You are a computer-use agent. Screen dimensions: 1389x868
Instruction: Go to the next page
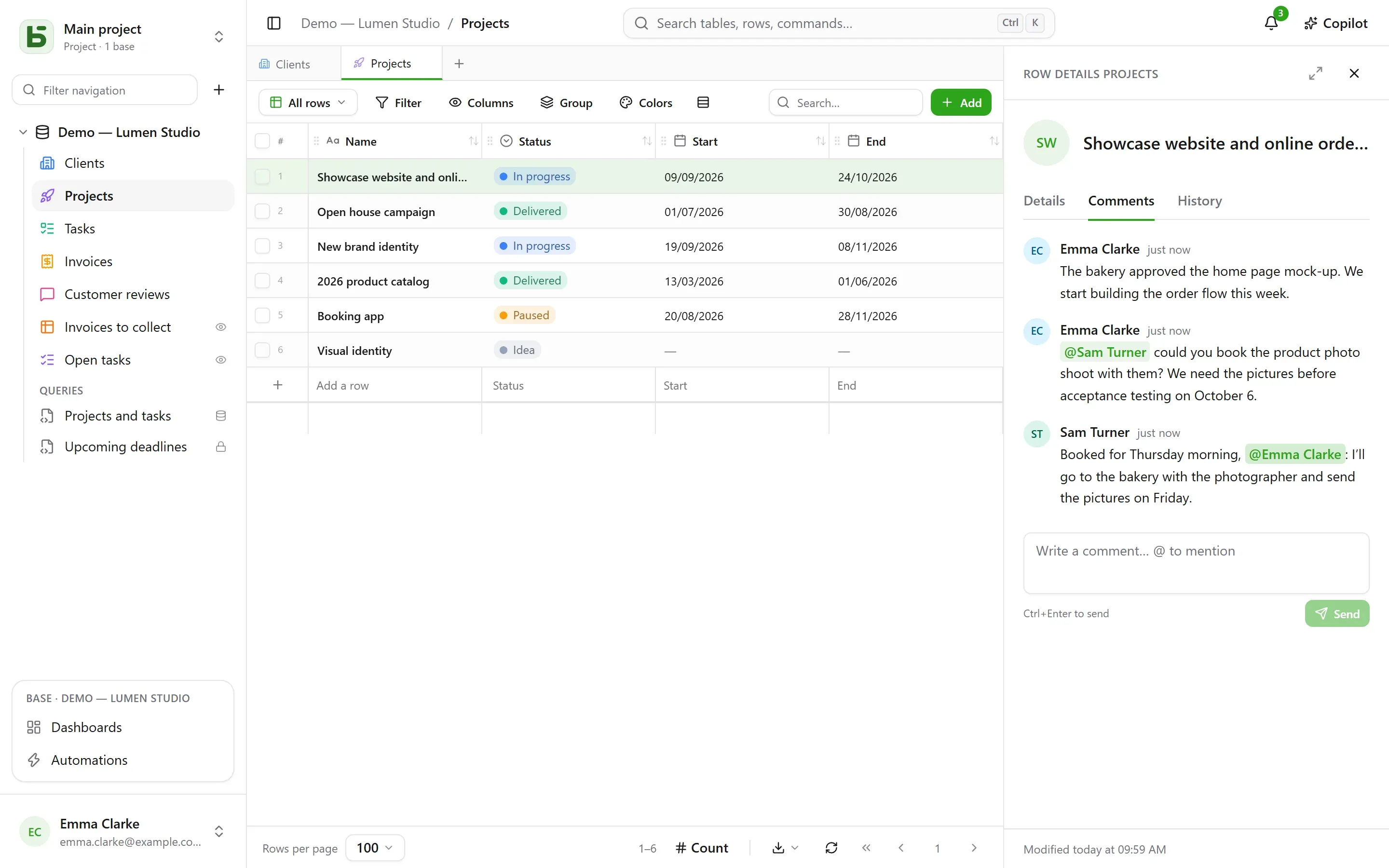pos(973,848)
